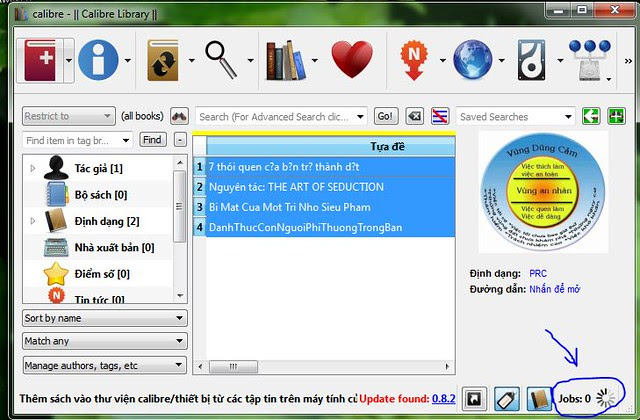The height and width of the screenshot is (420, 640).
Task: Click the Find button
Action: (x=153, y=140)
